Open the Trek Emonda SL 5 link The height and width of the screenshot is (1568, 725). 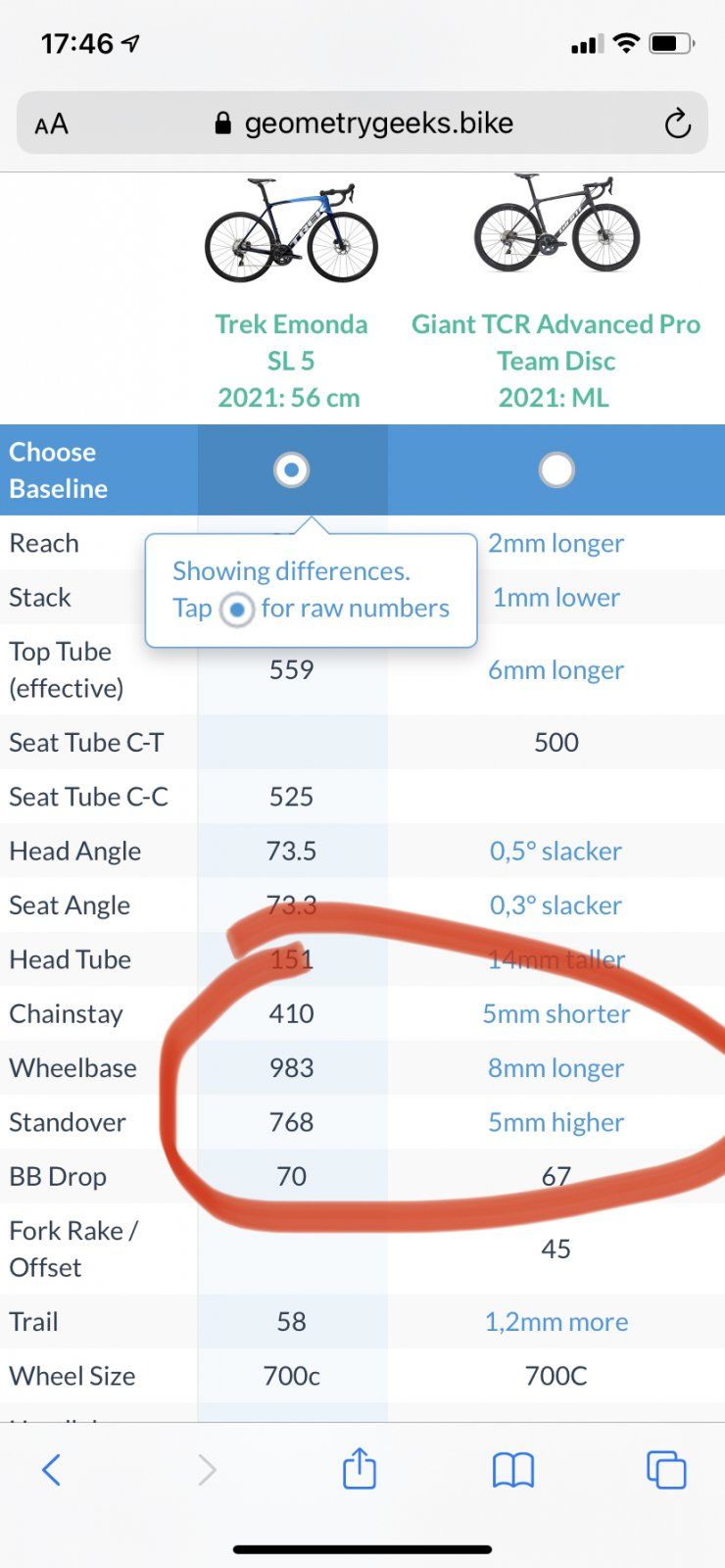(291, 361)
